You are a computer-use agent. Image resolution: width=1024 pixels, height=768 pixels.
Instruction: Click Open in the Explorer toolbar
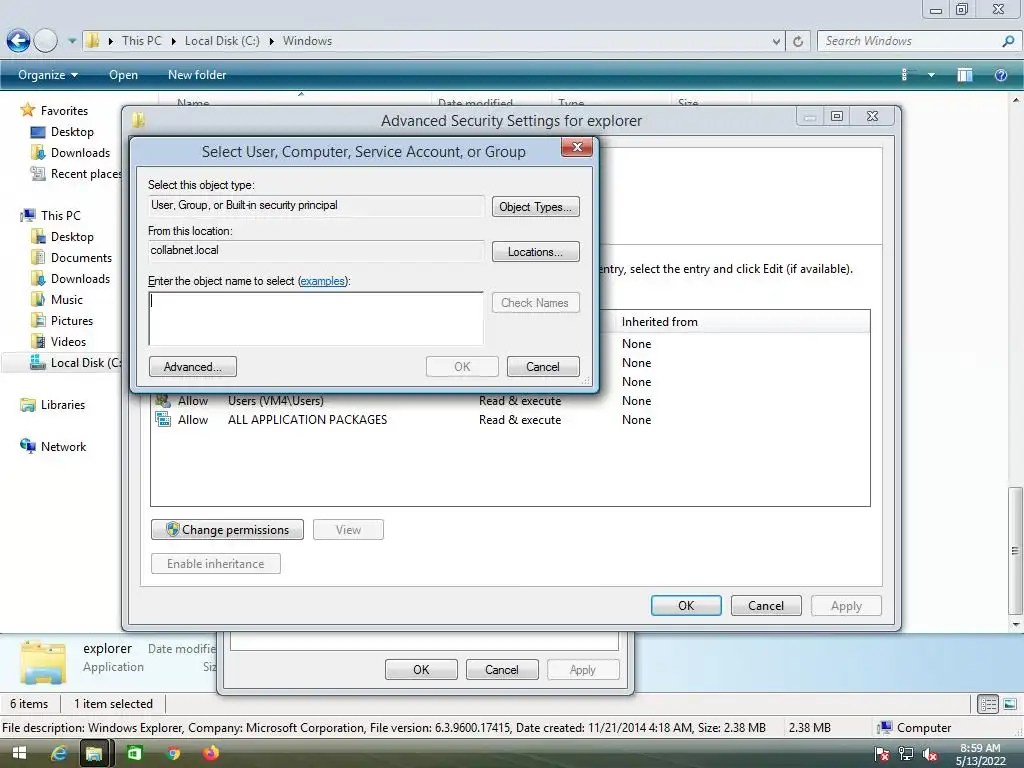click(123, 74)
